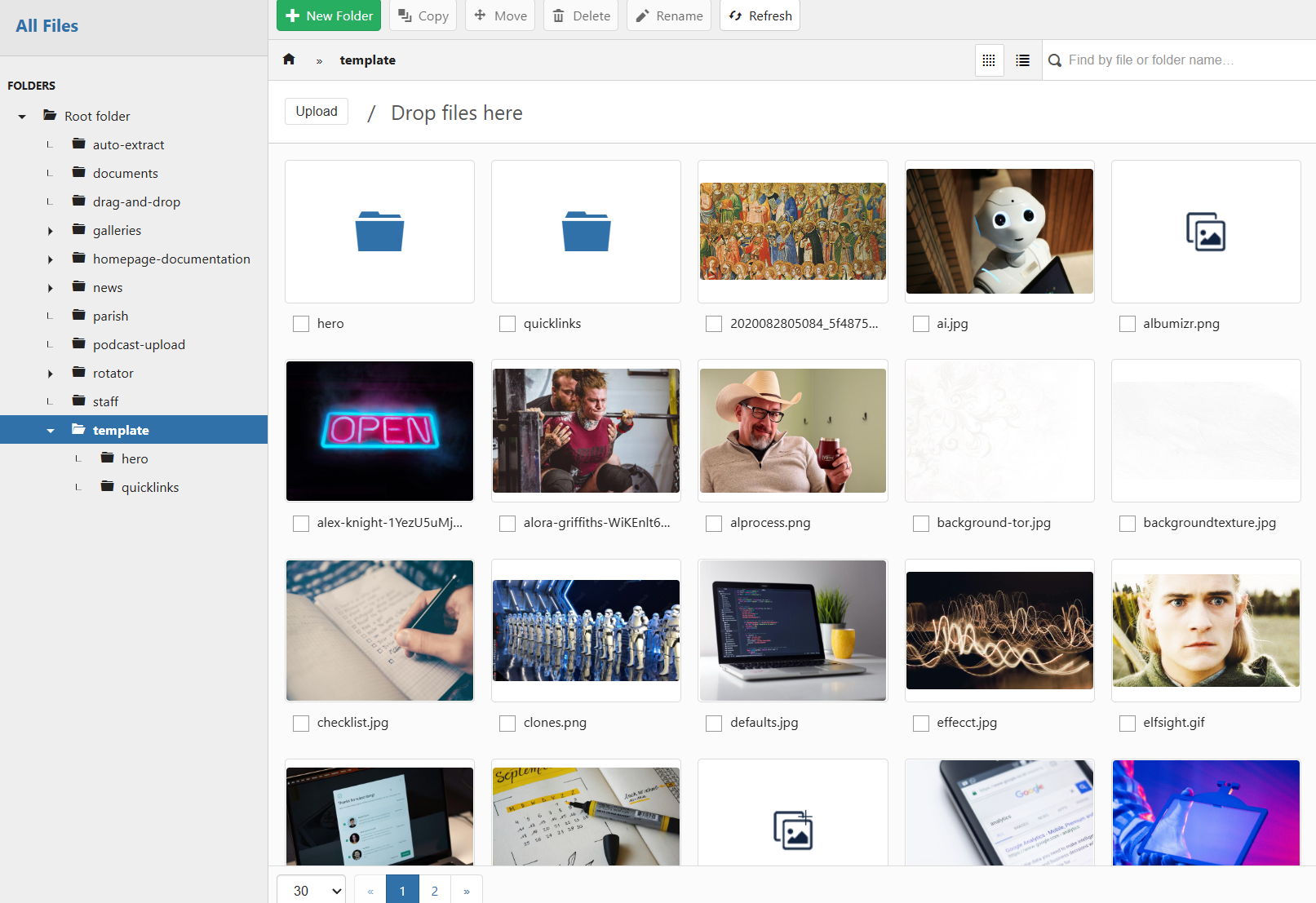1316x903 pixels.
Task: Expand the galleries folder
Action: 51,231
